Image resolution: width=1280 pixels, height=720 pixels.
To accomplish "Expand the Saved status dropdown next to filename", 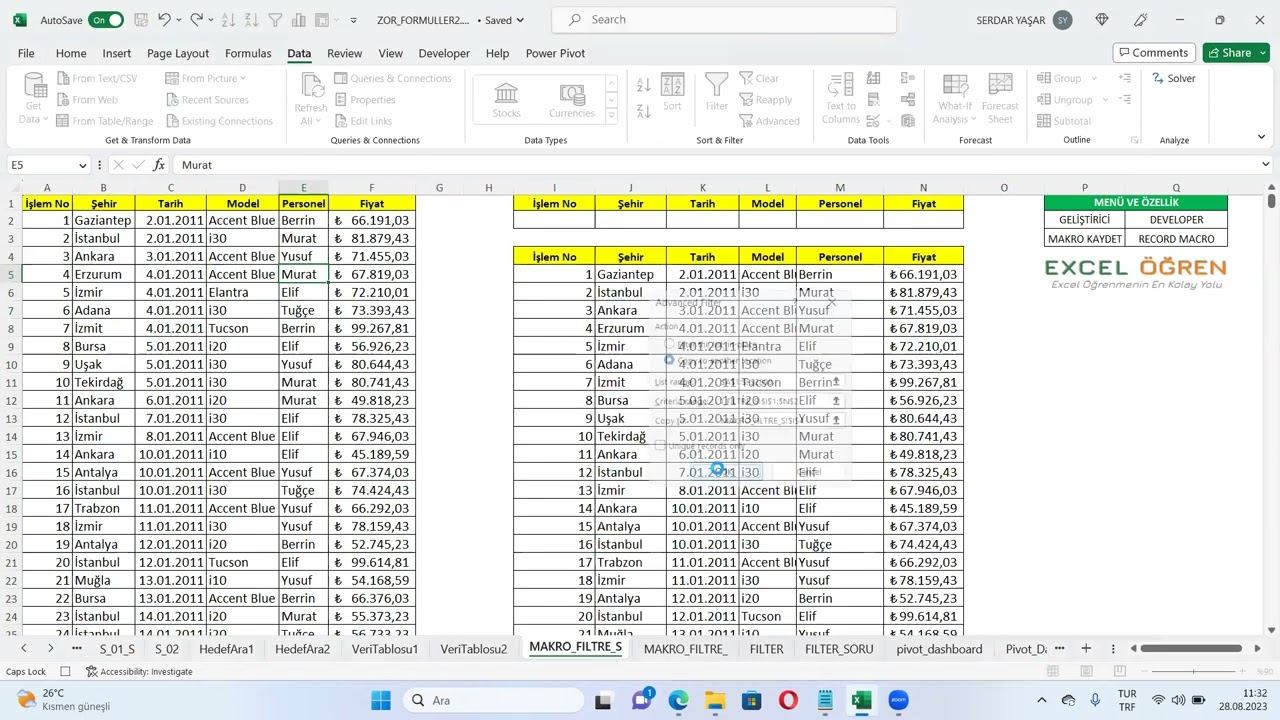I will pos(522,20).
